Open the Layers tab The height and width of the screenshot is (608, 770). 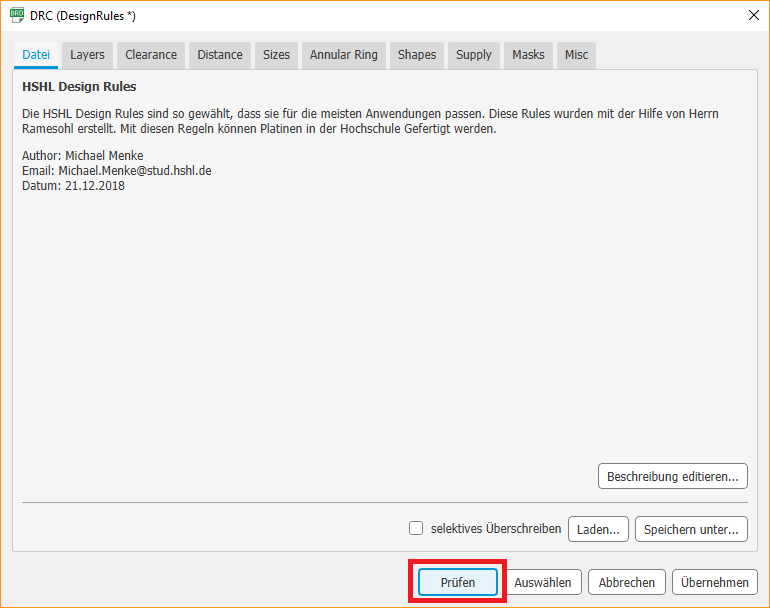click(x=87, y=55)
